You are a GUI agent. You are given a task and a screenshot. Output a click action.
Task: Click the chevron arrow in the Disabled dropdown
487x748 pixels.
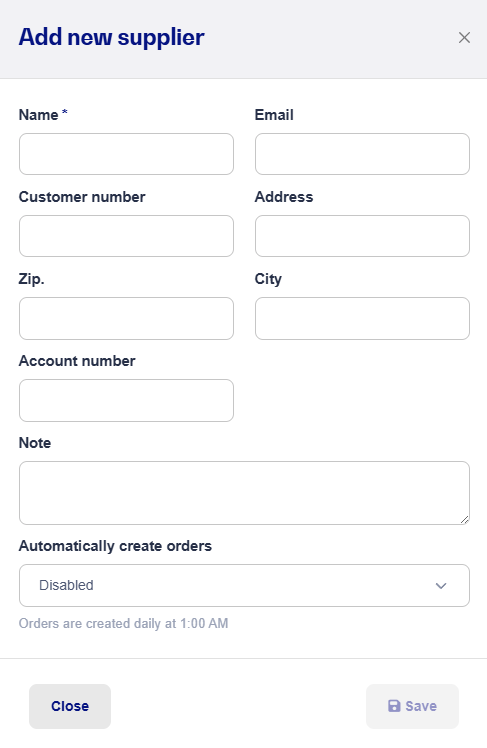pos(441,585)
